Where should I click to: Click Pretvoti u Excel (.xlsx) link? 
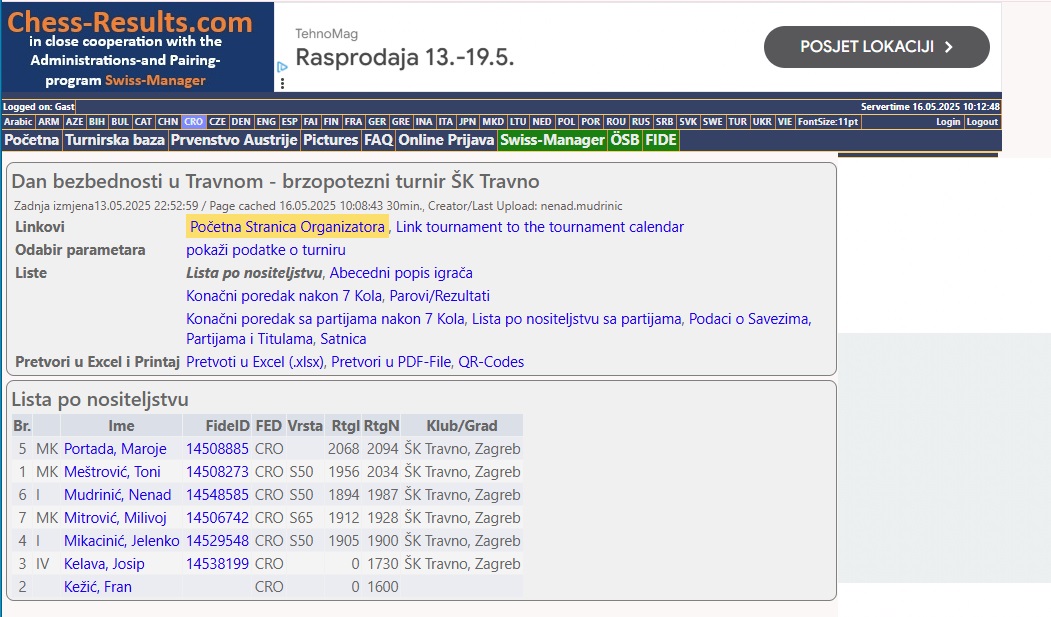(x=255, y=362)
